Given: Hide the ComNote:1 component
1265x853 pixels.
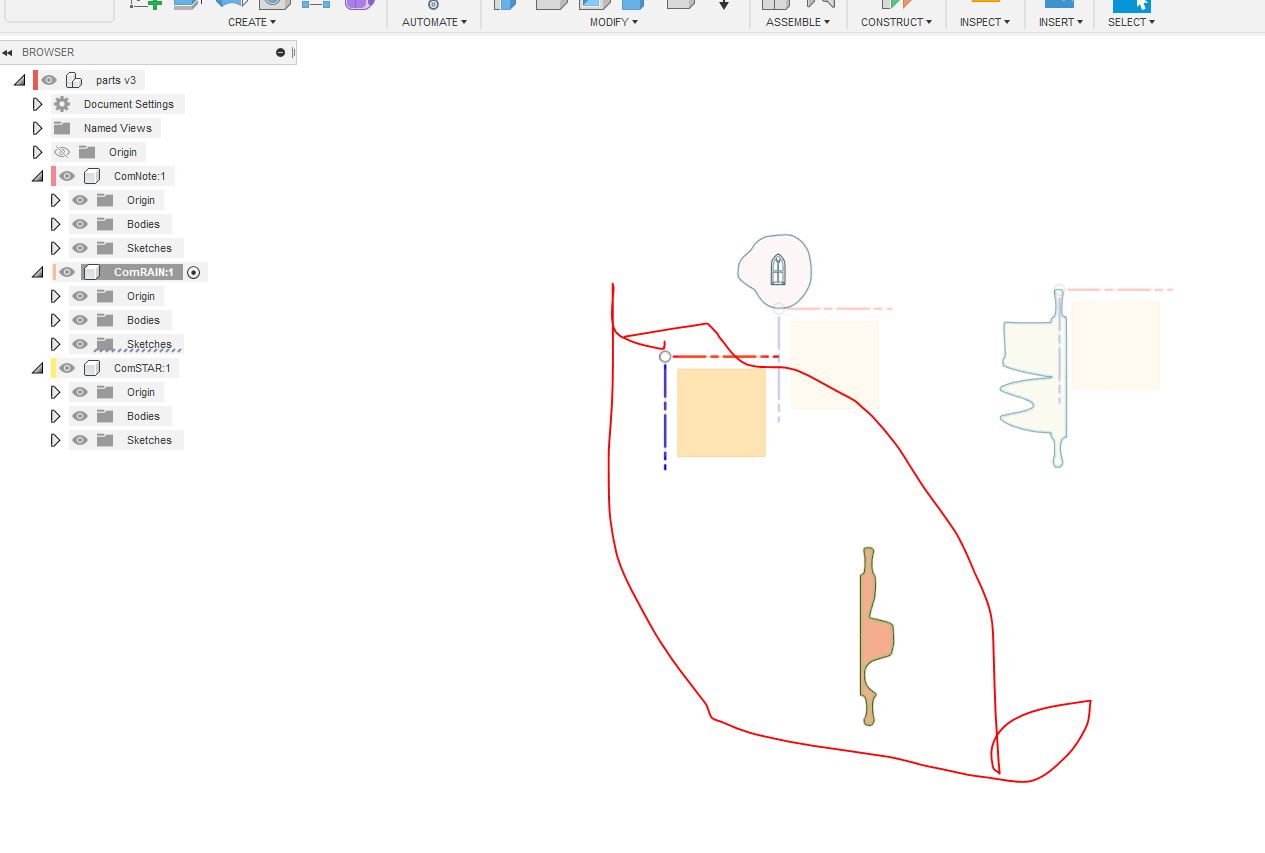Looking at the screenshot, I should (x=66, y=176).
